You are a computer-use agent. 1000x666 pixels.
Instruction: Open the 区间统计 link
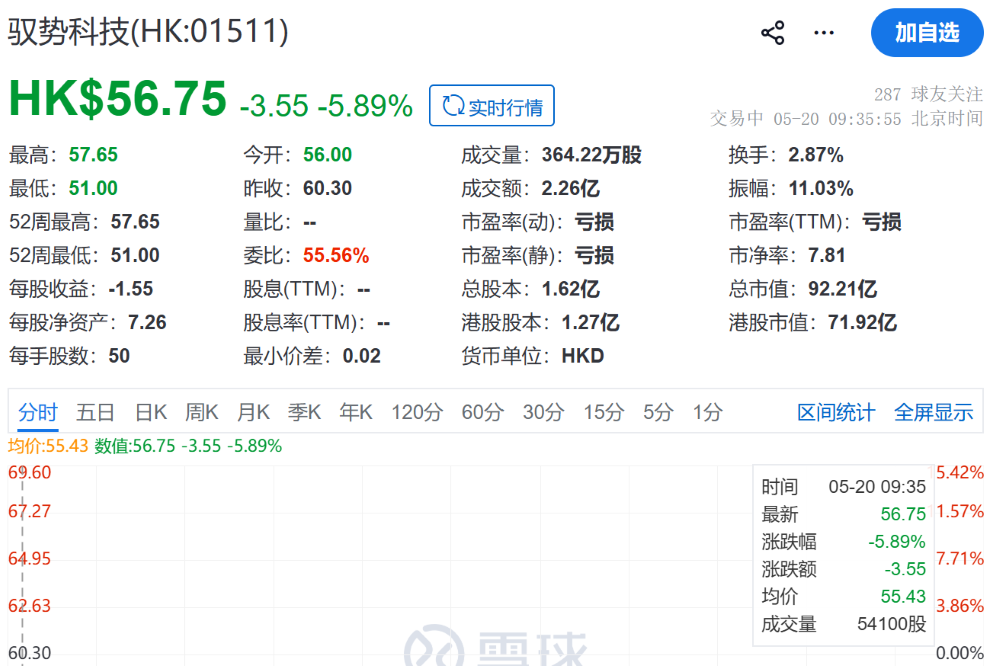point(836,412)
